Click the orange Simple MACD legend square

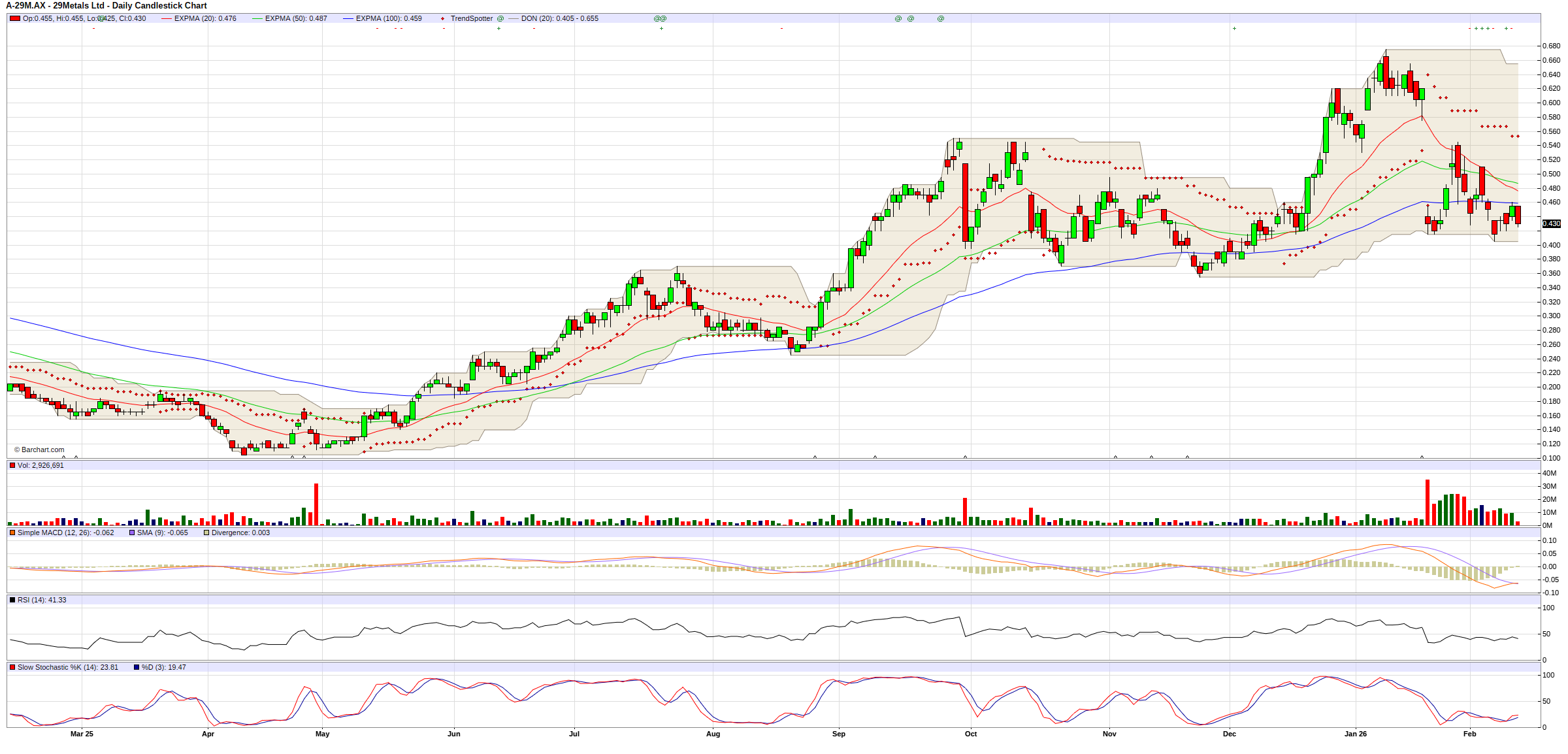pyautogui.click(x=12, y=533)
